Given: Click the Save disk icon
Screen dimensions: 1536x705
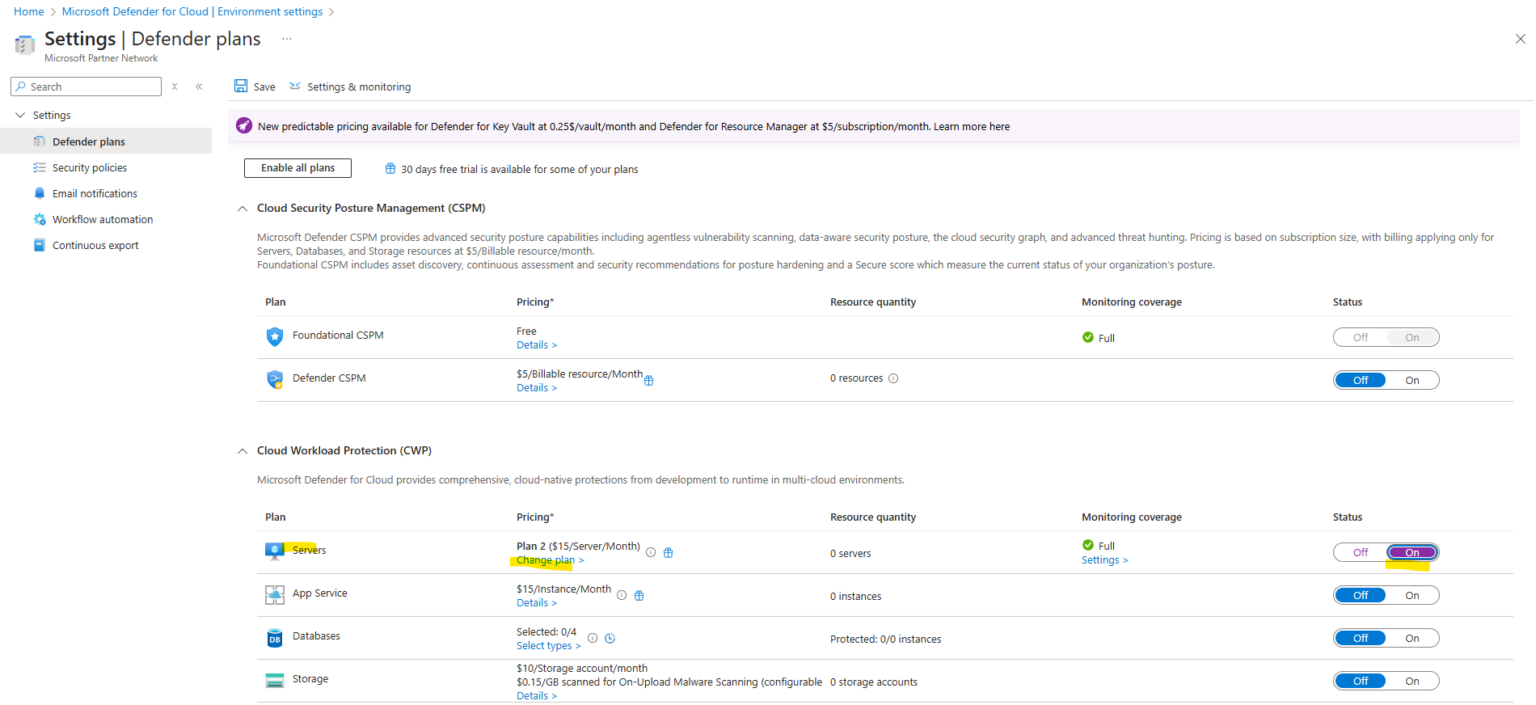Looking at the screenshot, I should (241, 87).
